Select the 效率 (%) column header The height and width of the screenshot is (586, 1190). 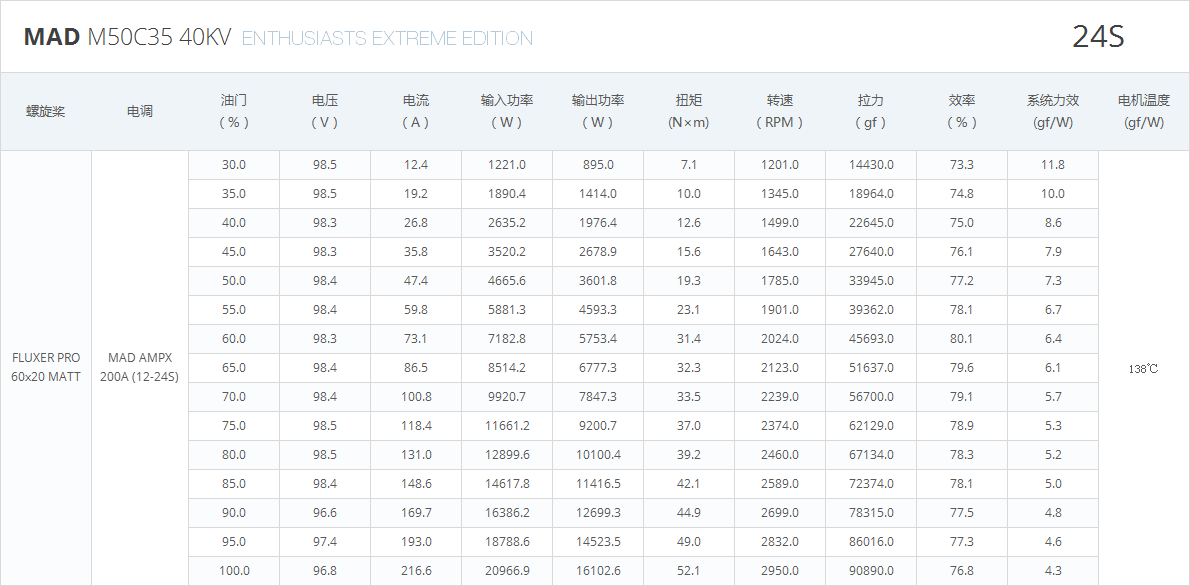pyautogui.click(x=962, y=112)
